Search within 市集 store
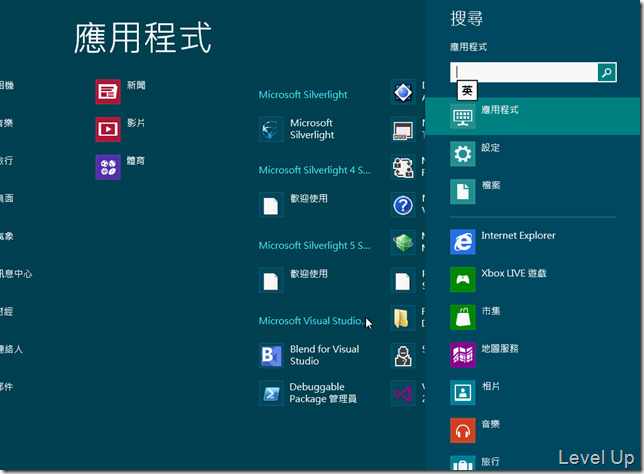 (532, 318)
